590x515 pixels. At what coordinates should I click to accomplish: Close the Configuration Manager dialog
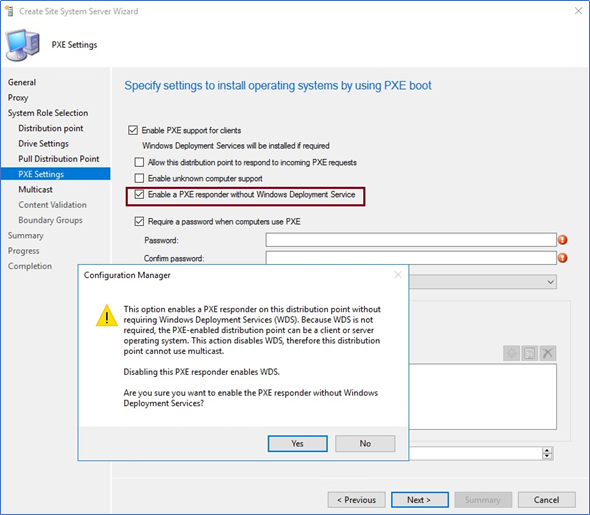click(x=398, y=275)
